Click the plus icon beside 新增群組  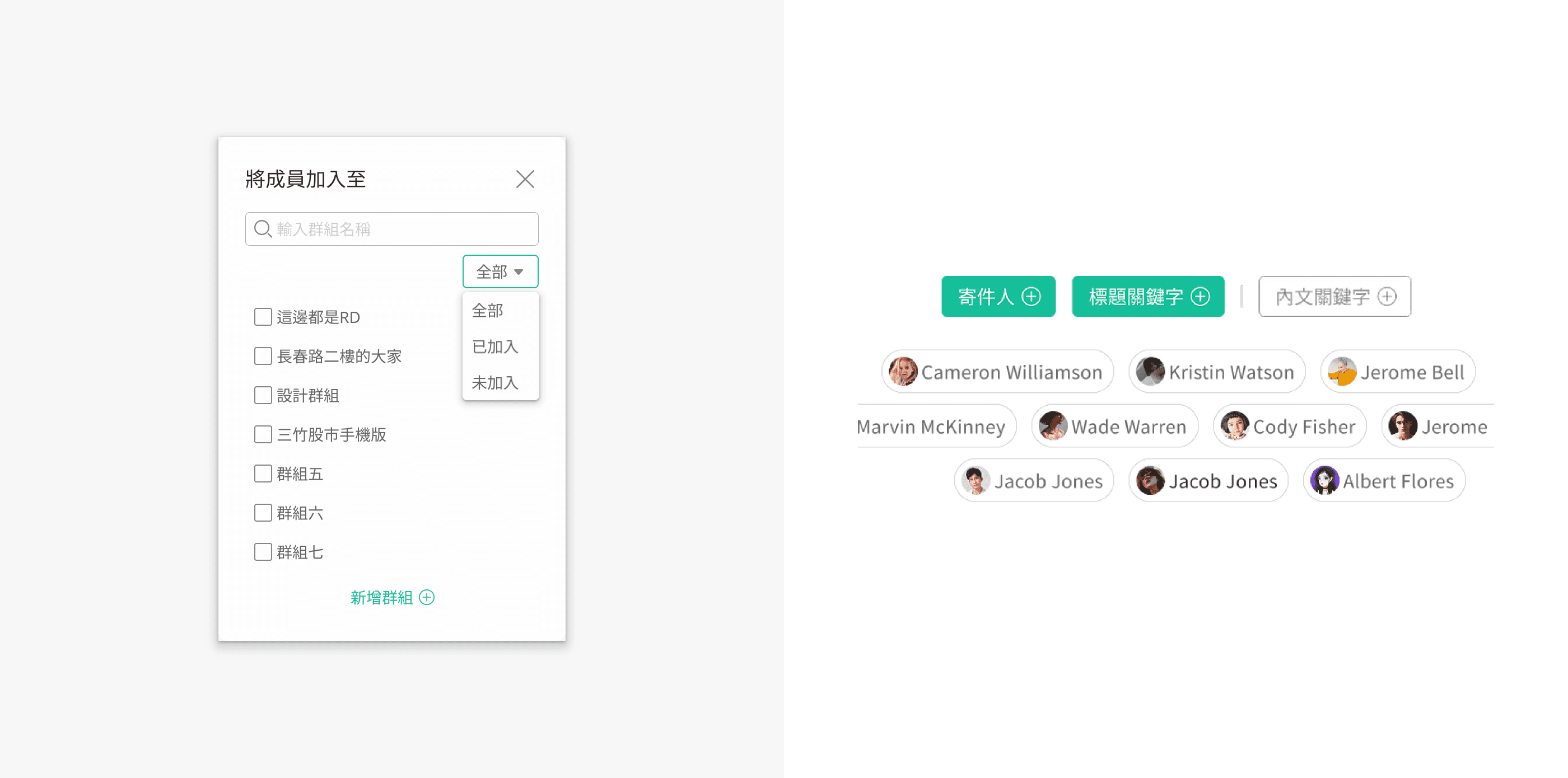(x=427, y=597)
